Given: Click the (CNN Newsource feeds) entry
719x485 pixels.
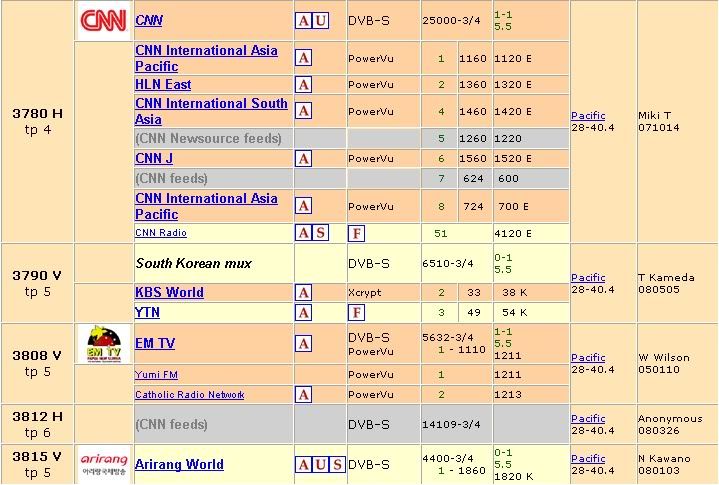Looking at the screenshot, I should point(208,138).
